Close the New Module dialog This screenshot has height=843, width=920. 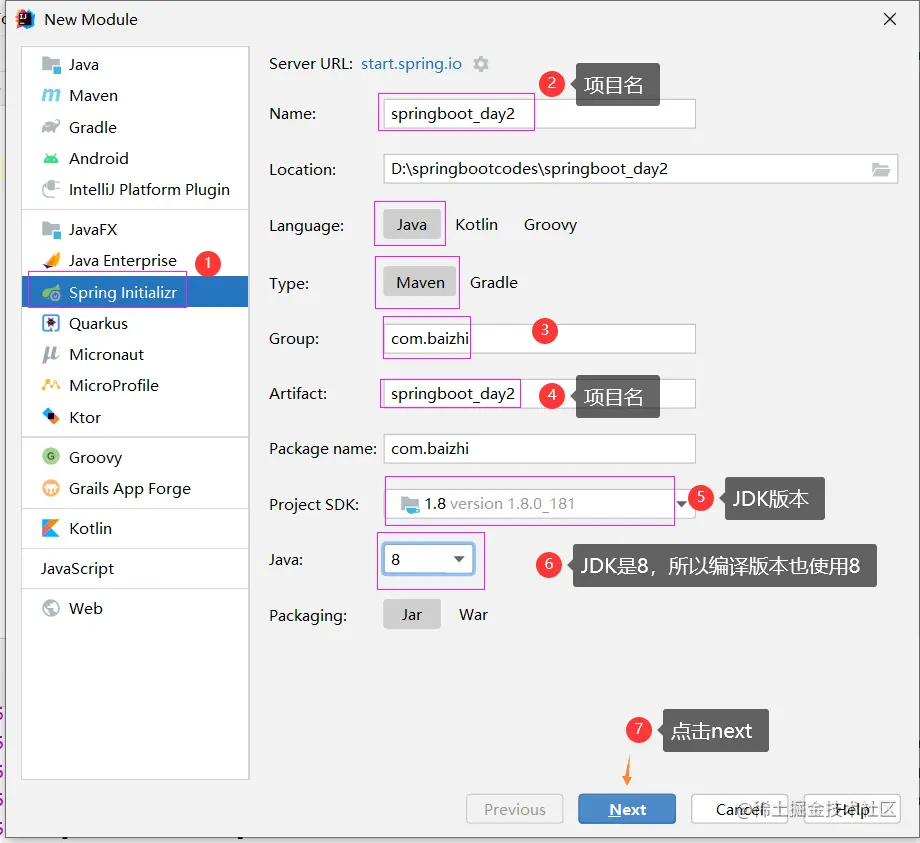[889, 19]
